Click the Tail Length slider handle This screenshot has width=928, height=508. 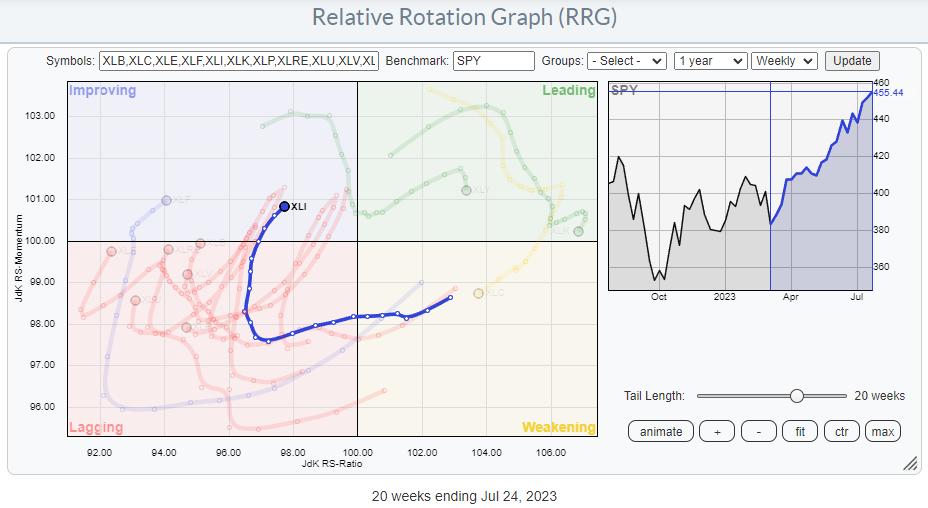[796, 396]
